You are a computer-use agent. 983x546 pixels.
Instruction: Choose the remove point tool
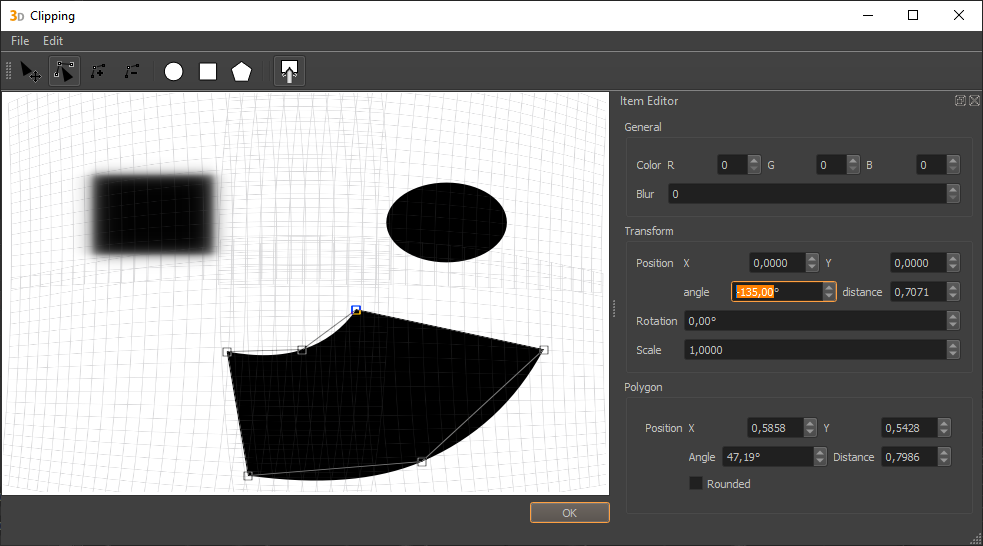click(131, 71)
